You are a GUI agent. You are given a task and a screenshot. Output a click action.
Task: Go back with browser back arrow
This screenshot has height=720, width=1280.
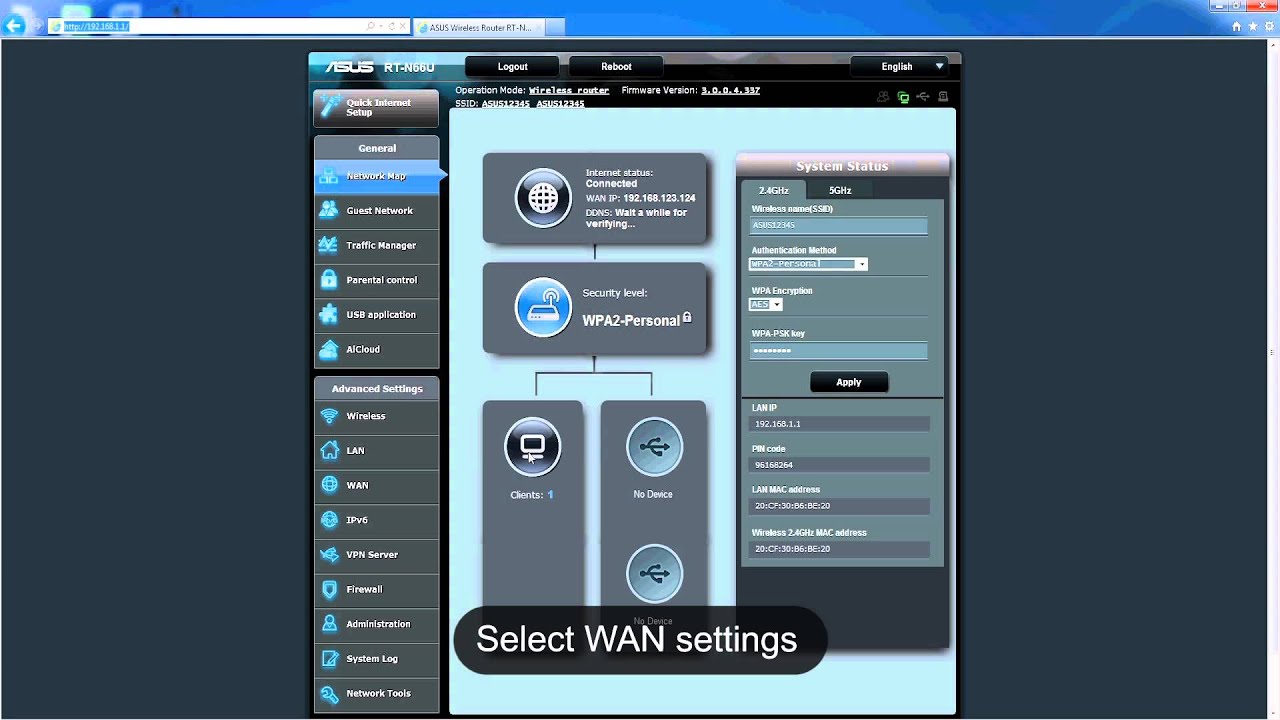pyautogui.click(x=14, y=26)
